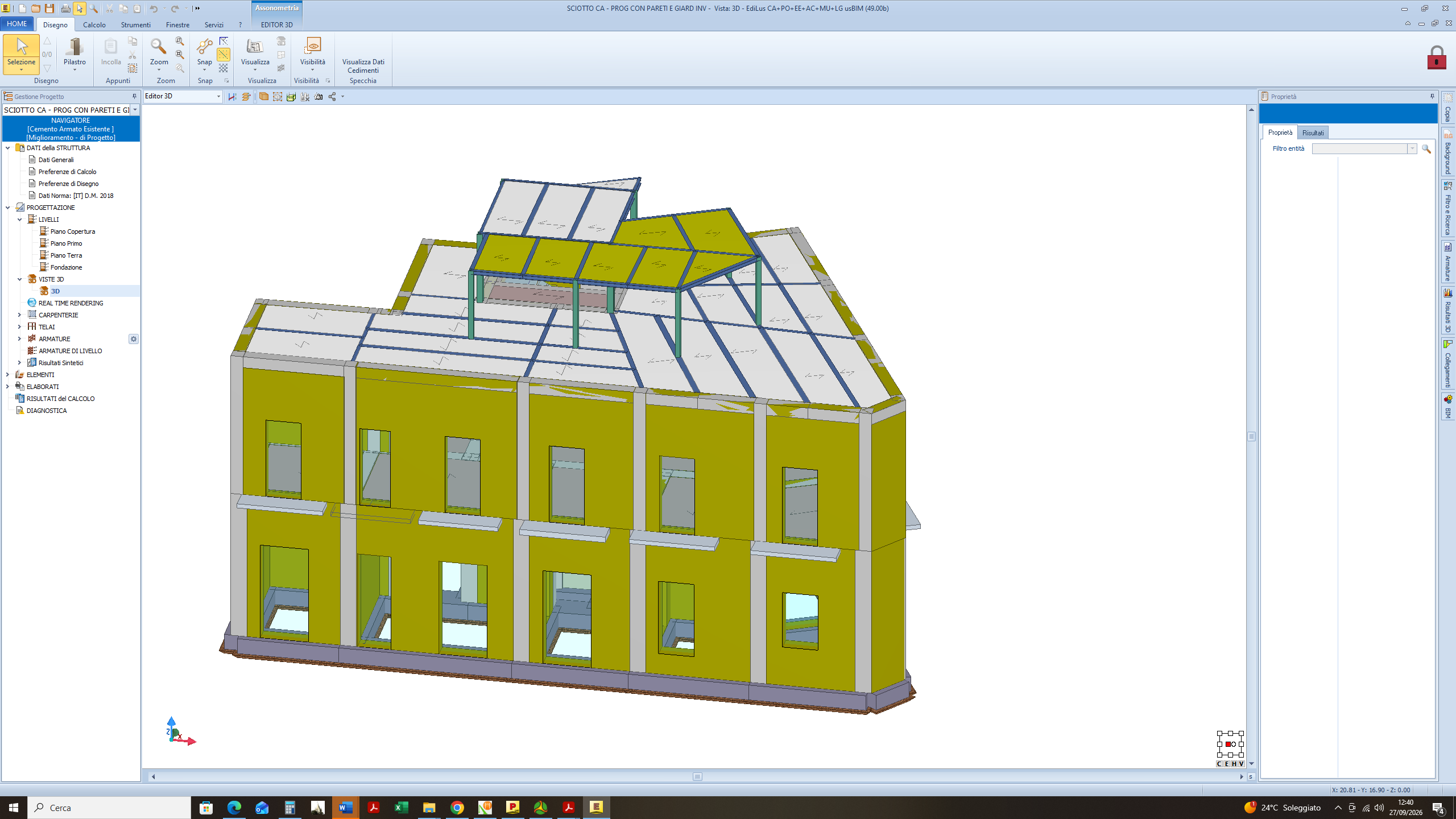Screen dimensions: 1456x819
Task: Toggle the red lock icon
Action: pos(1437,57)
